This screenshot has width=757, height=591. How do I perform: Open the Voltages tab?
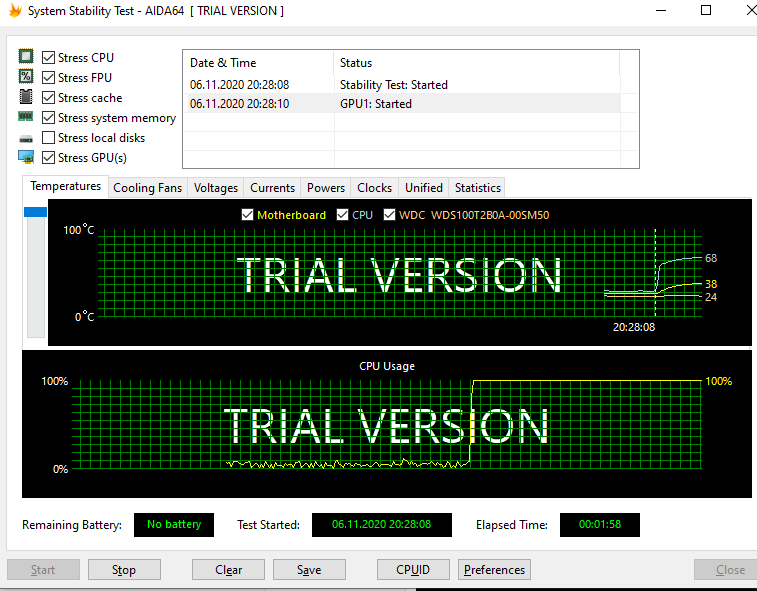point(216,188)
